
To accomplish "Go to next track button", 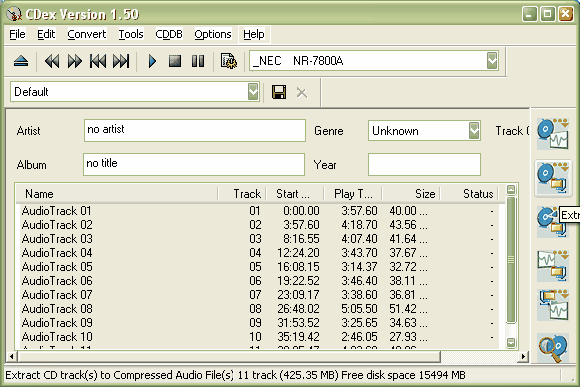I will (121, 61).
